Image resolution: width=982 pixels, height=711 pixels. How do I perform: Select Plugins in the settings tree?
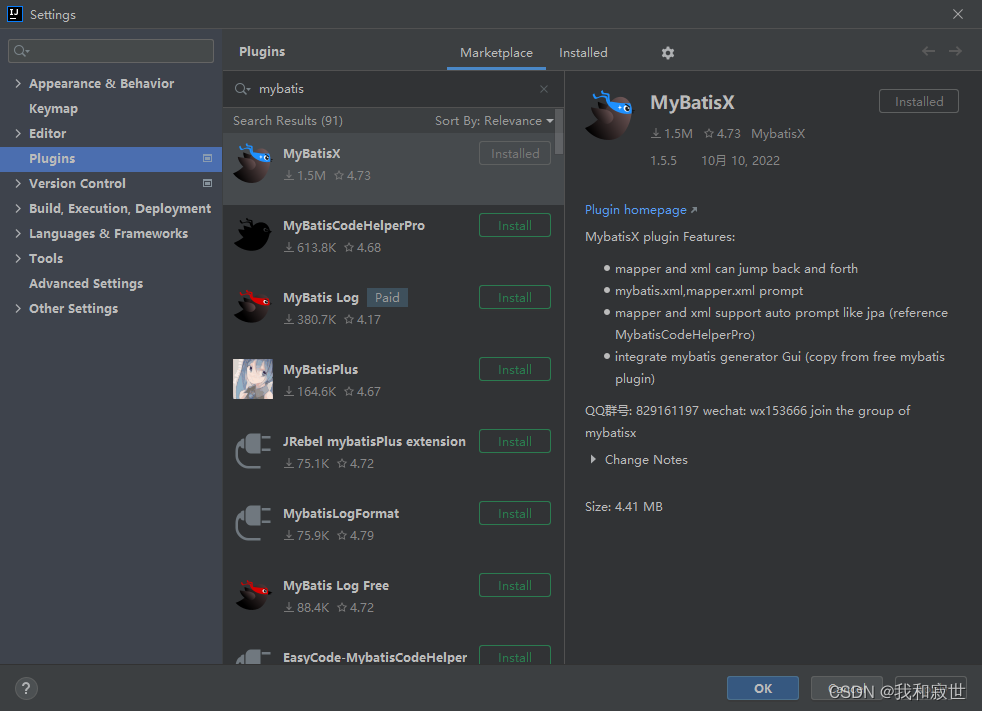(111, 158)
